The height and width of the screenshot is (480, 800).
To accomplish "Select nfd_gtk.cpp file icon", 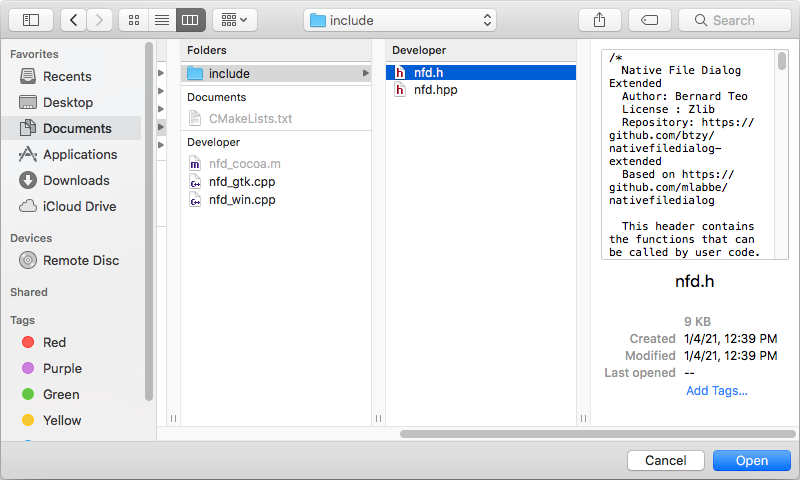I will point(196,181).
